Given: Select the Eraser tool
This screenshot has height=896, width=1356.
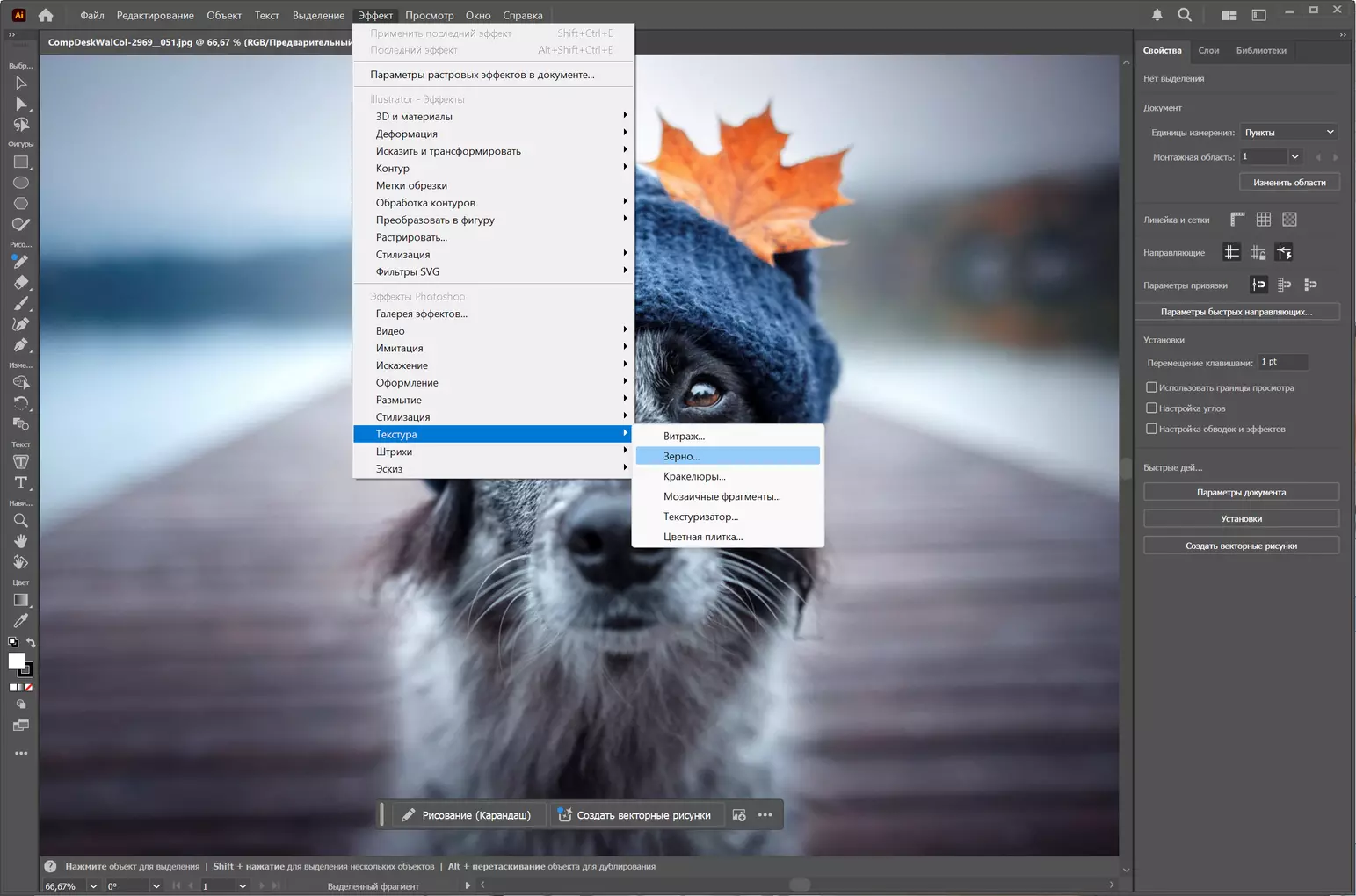Looking at the screenshot, I should (21, 283).
